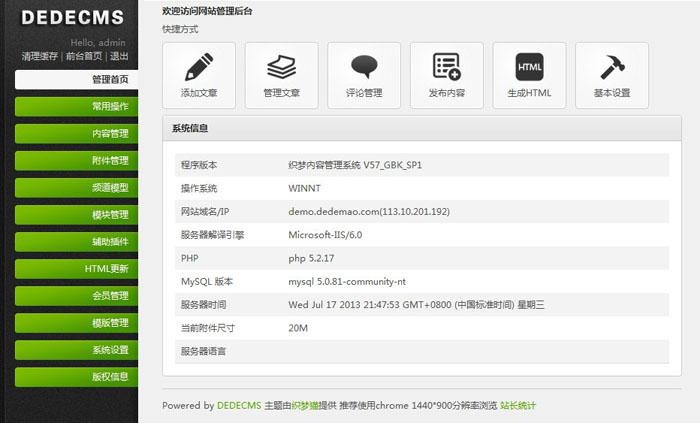
Task: Open the 系统设置 sidebar menu
Action: tap(76, 350)
